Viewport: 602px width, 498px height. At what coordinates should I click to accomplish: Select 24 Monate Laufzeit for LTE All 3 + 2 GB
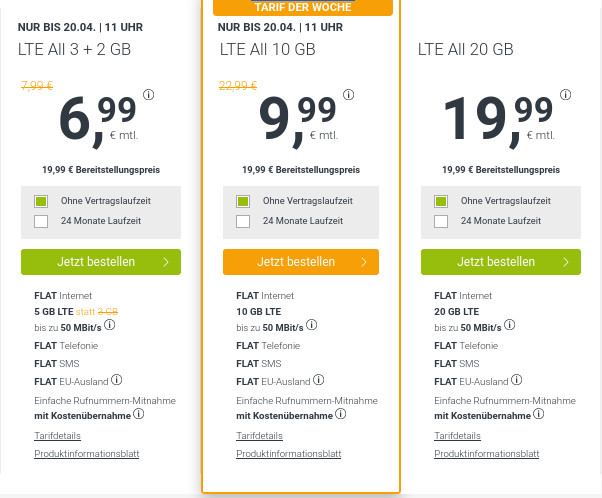pos(41,221)
